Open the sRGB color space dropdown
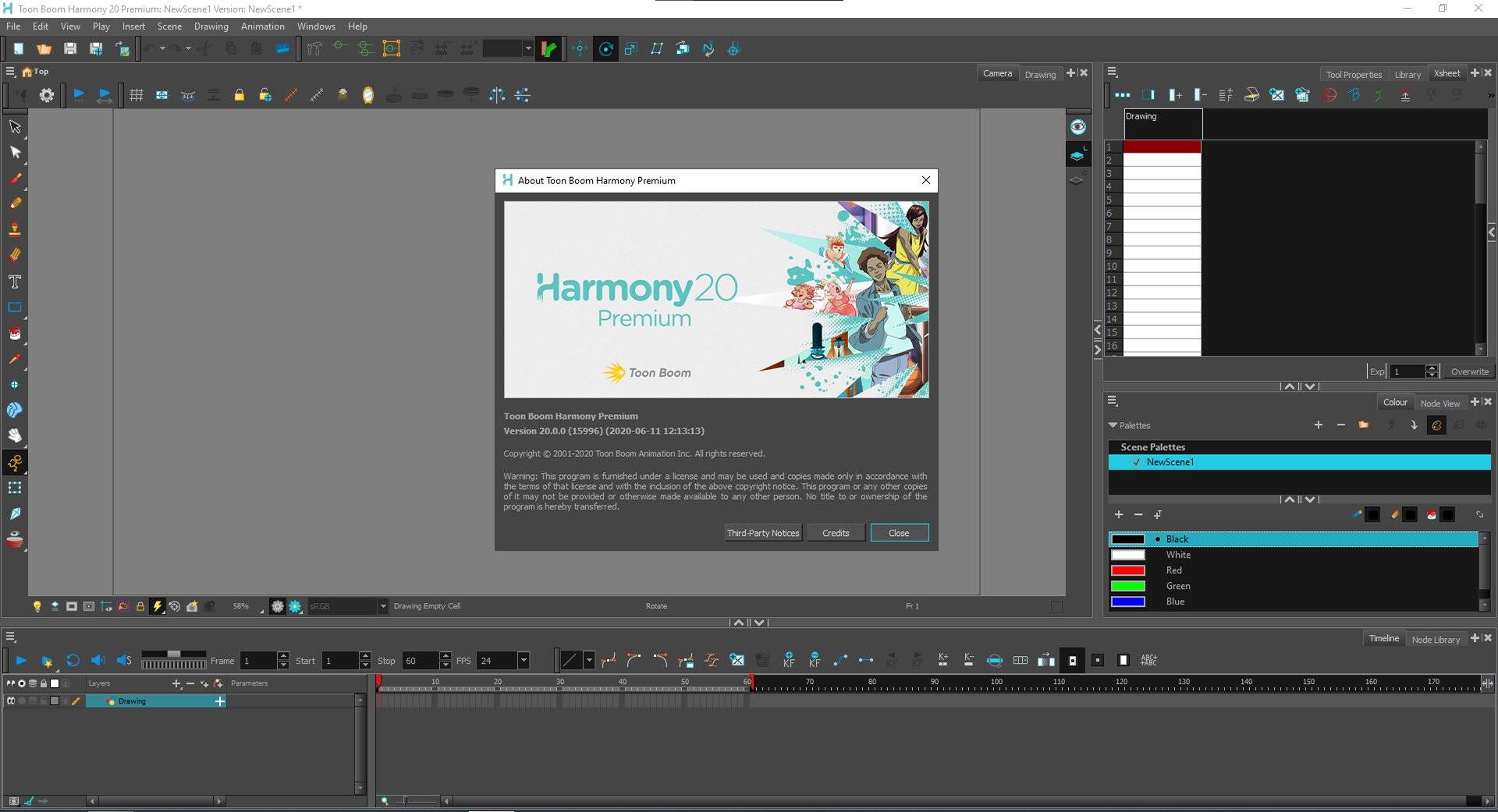Image resolution: width=1498 pixels, height=812 pixels. pos(382,606)
